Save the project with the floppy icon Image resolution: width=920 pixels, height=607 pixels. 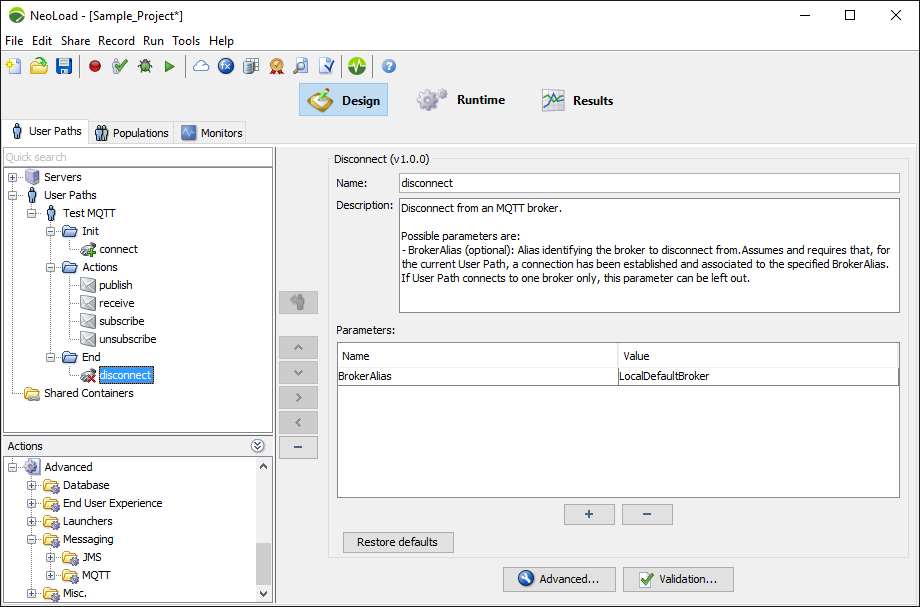[64, 66]
